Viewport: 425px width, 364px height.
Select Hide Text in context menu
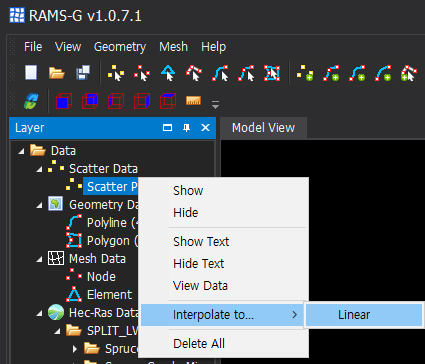198,263
